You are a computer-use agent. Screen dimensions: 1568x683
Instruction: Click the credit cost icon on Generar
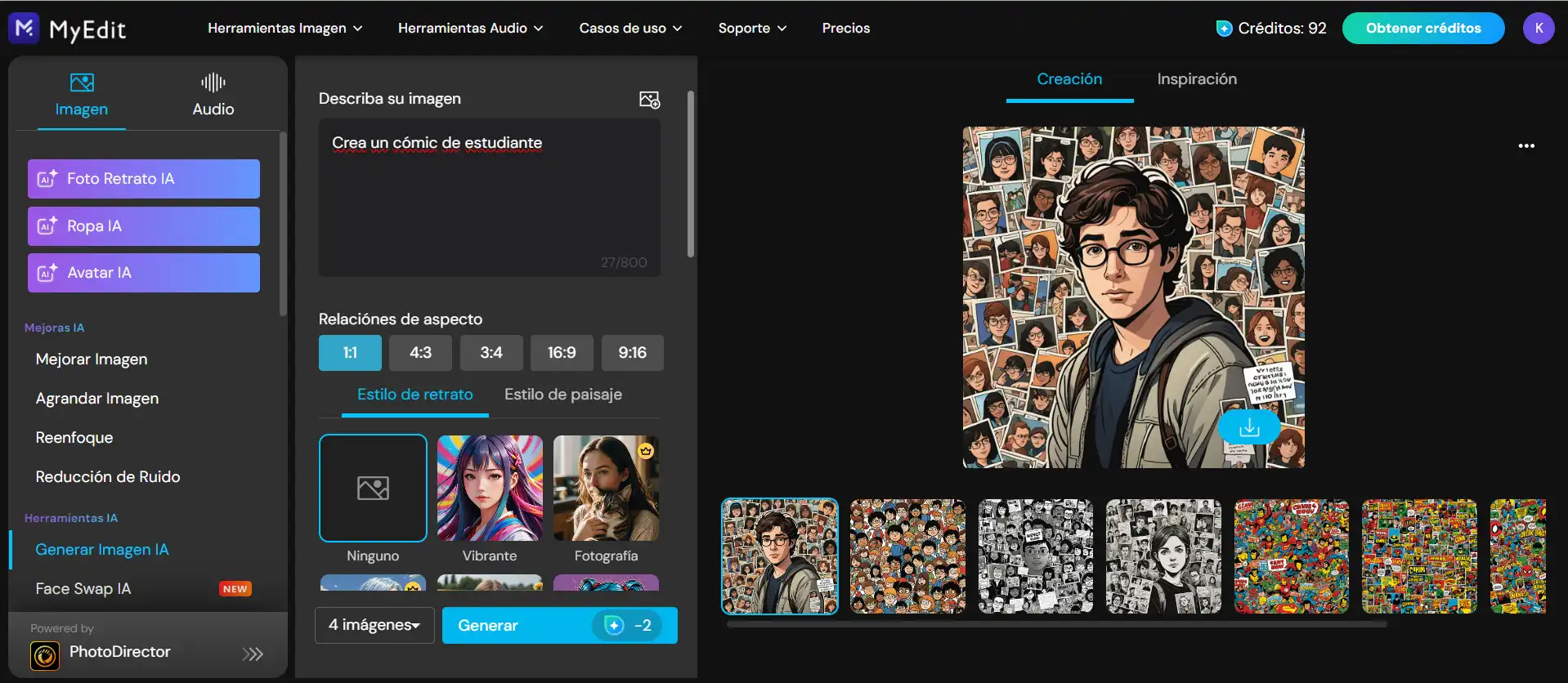click(x=614, y=625)
